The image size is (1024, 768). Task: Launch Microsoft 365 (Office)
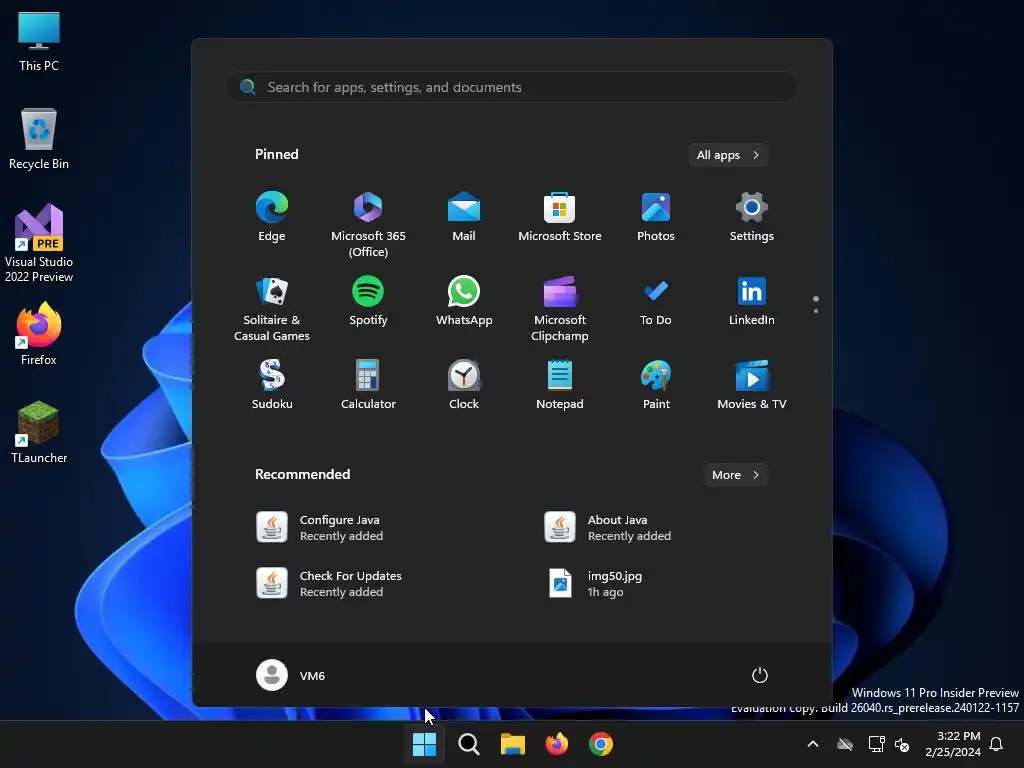pos(368,225)
